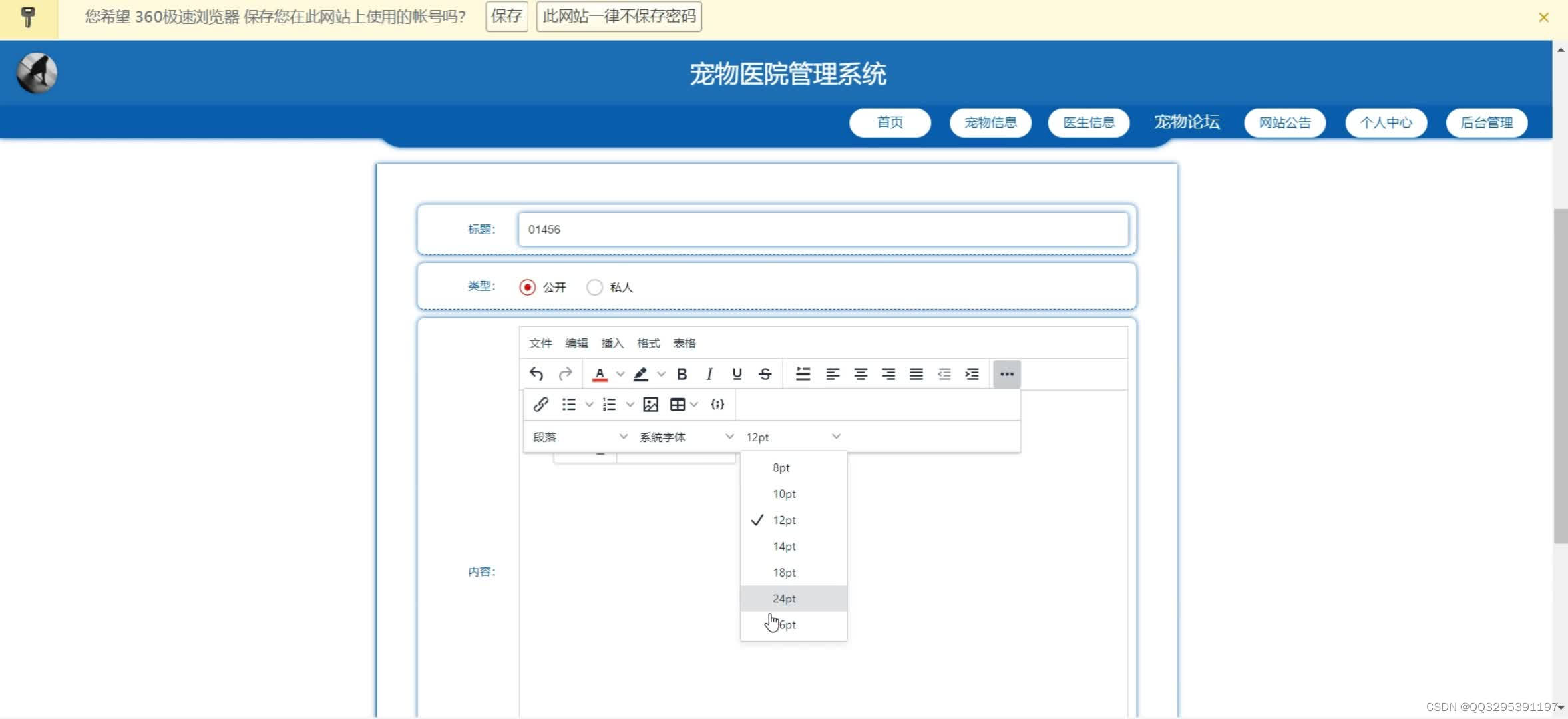Select the 公开 radio button

527,287
